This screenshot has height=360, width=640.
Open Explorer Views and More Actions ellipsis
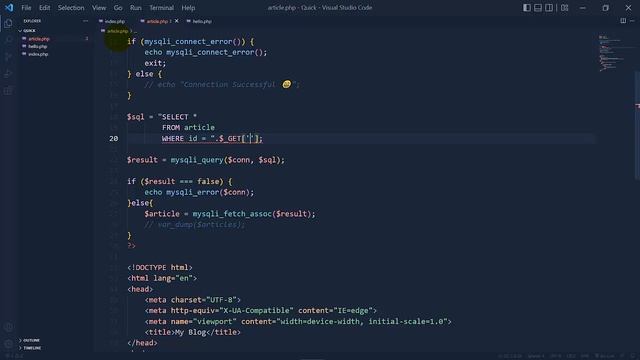[85, 21]
